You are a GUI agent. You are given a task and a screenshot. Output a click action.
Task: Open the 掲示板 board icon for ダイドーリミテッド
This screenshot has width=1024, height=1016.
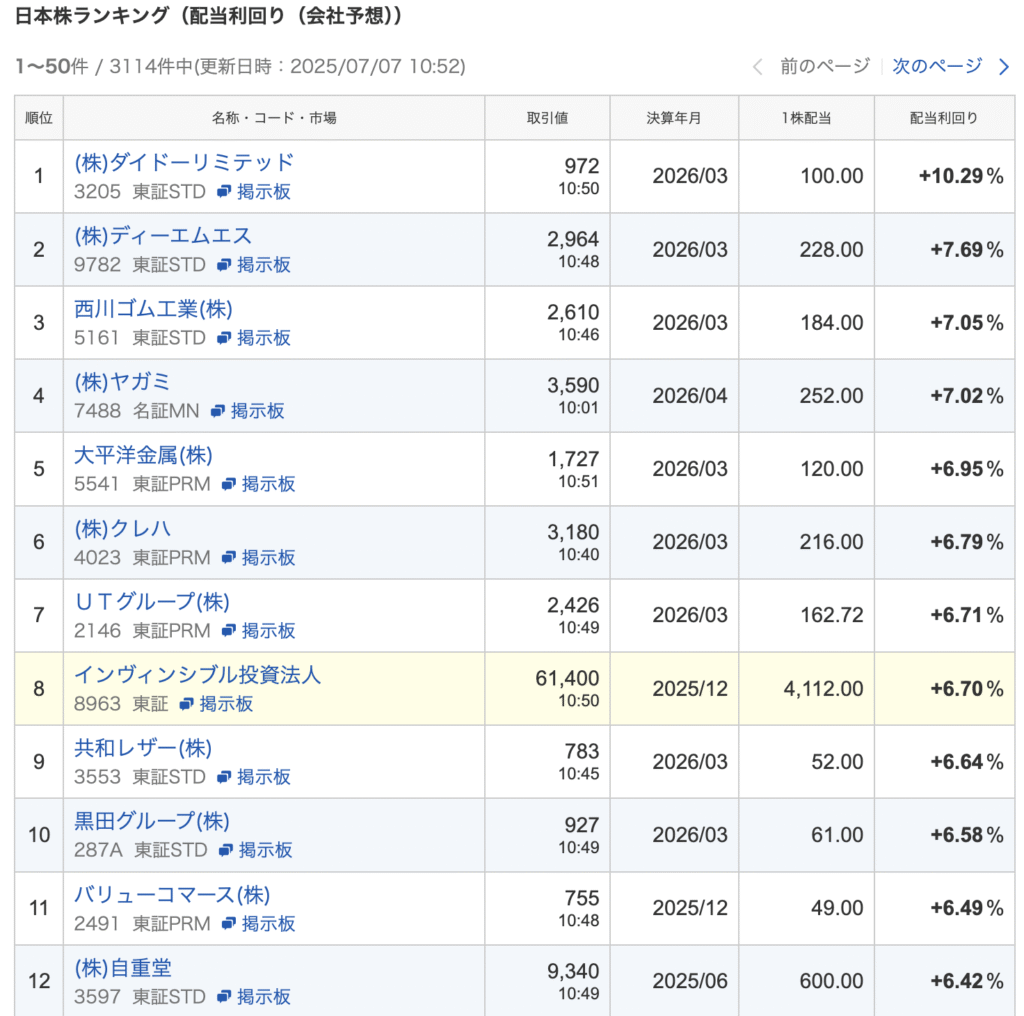pos(224,191)
